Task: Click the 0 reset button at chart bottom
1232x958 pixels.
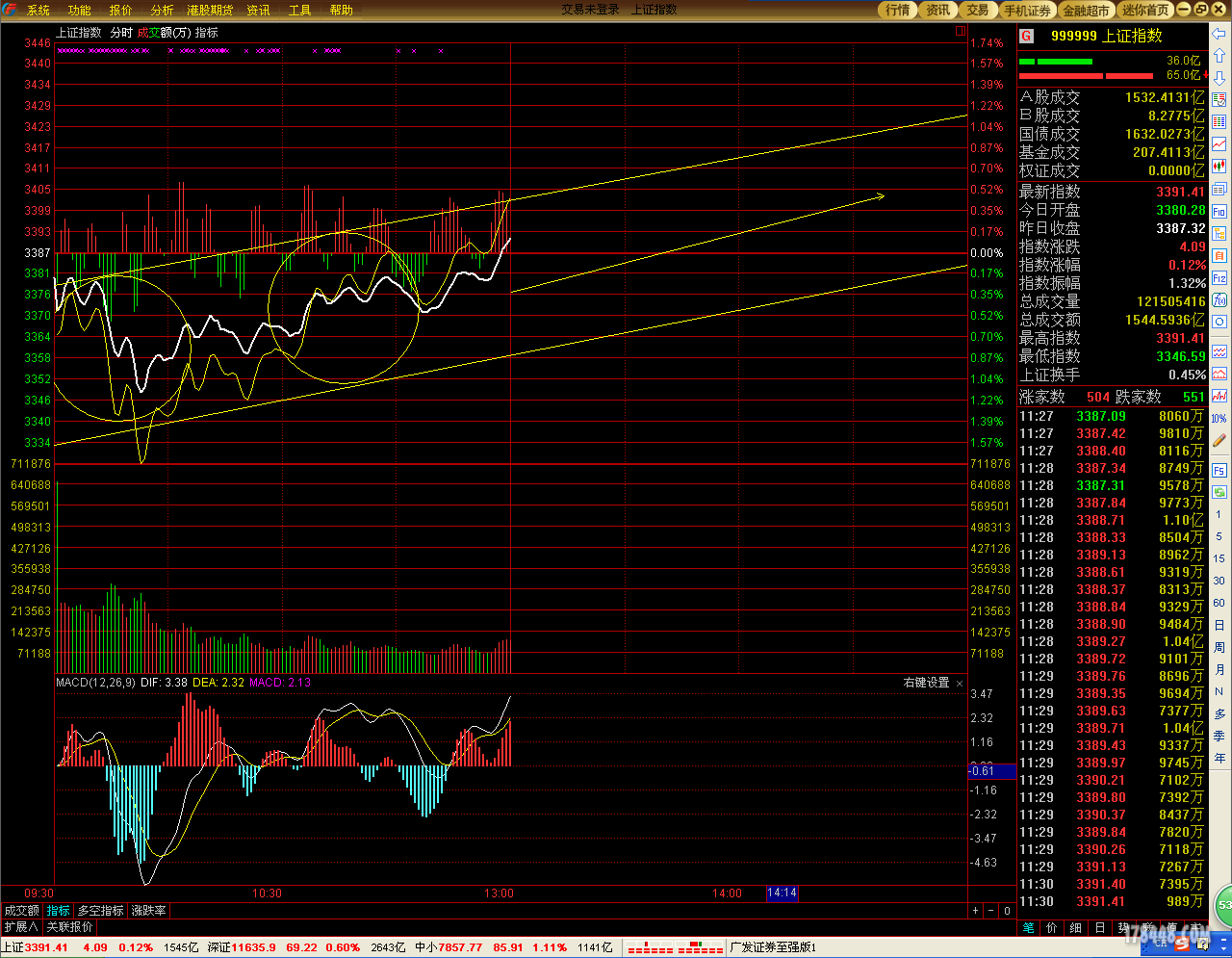Action: tap(1007, 910)
